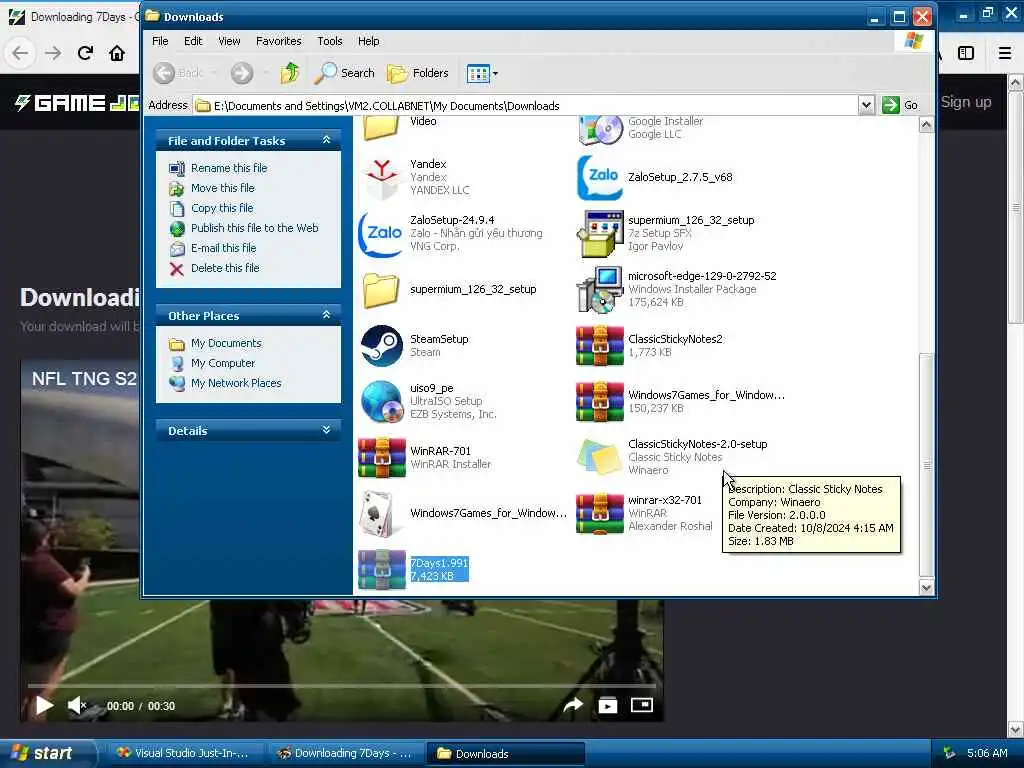Screen dimensions: 1024x768
Task: Select the SteamSetup icon
Action: [x=381, y=345]
